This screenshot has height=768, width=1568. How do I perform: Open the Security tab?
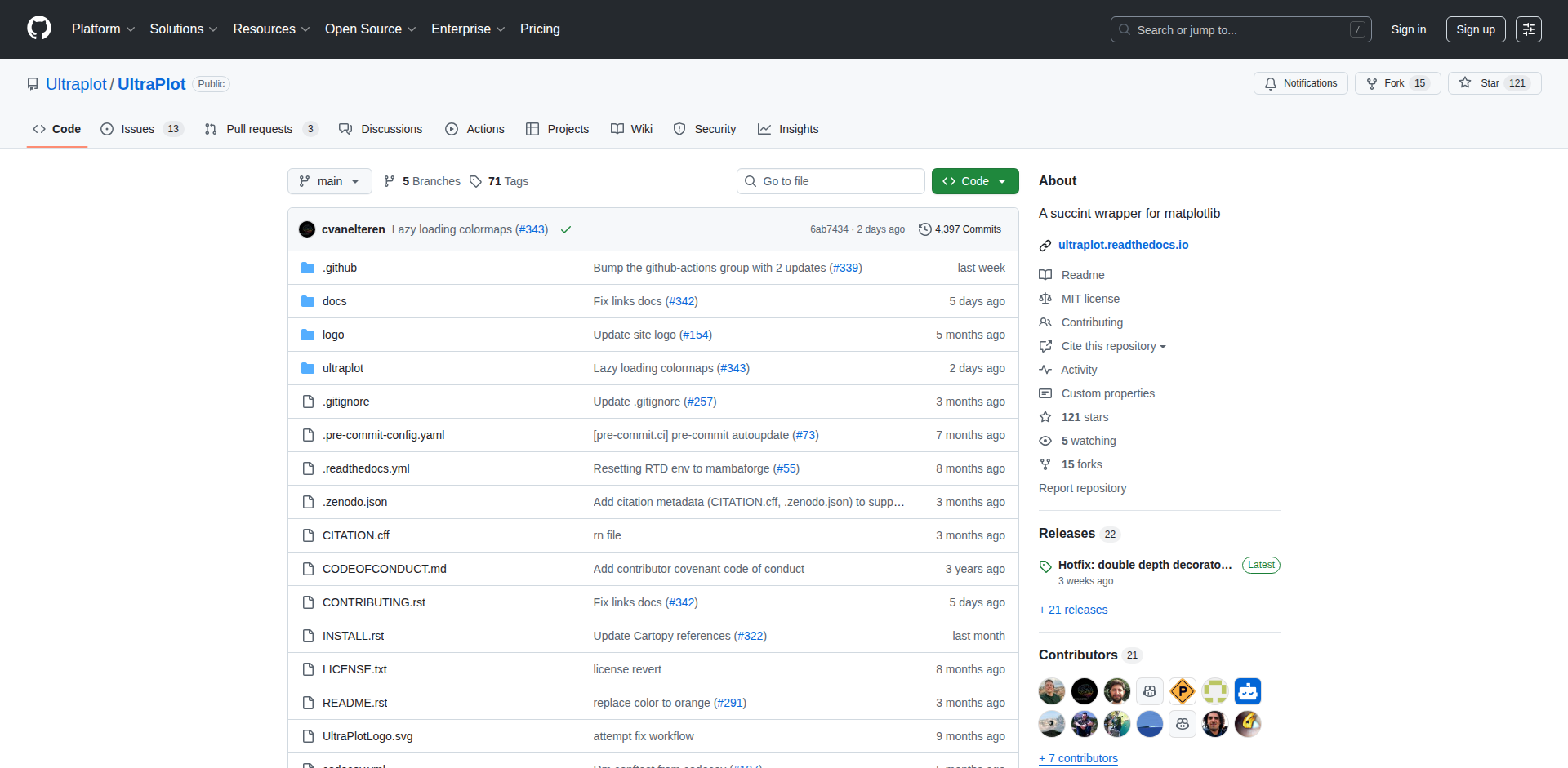pyautogui.click(x=704, y=129)
